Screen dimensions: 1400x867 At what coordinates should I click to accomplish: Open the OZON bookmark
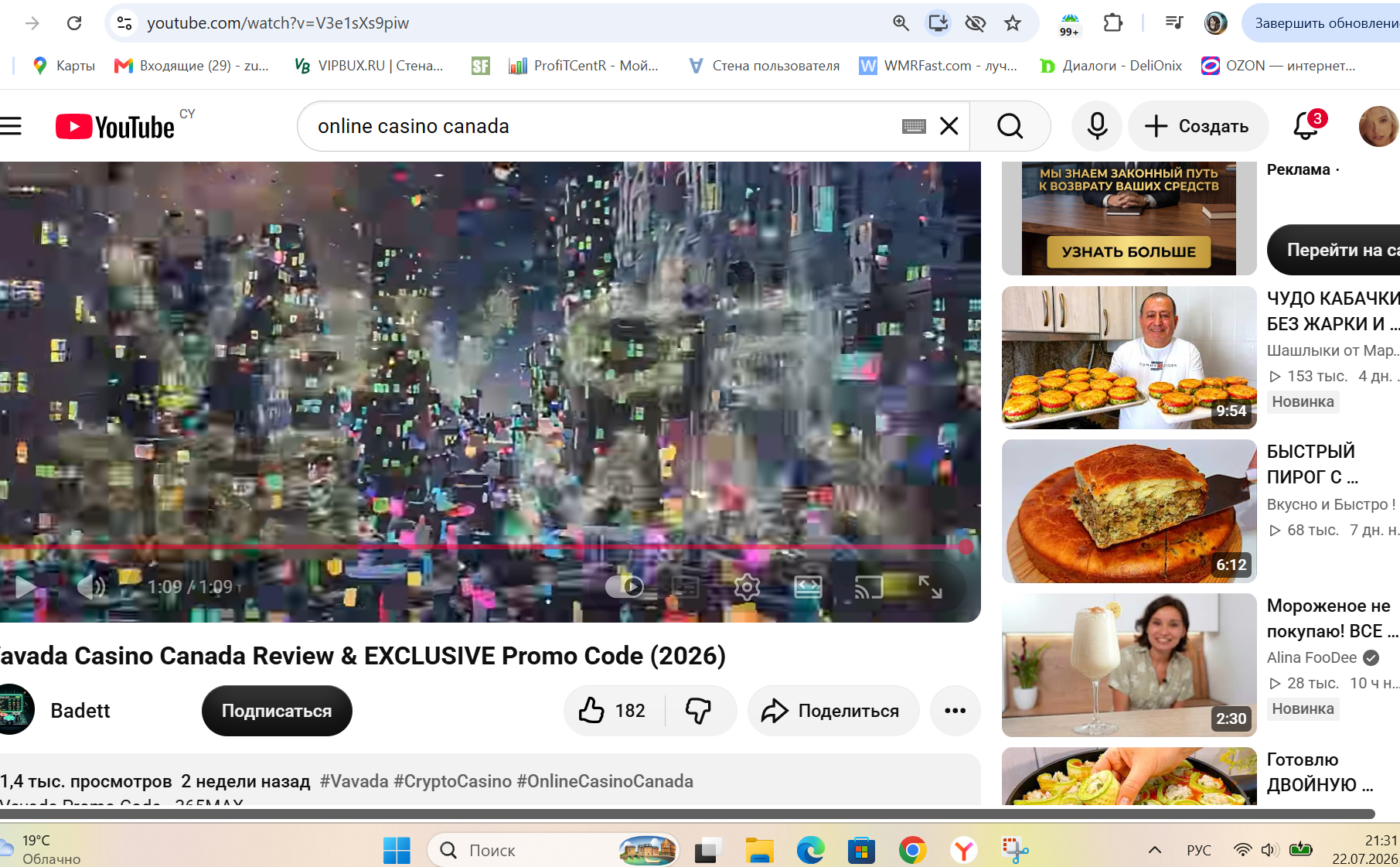tap(1279, 66)
